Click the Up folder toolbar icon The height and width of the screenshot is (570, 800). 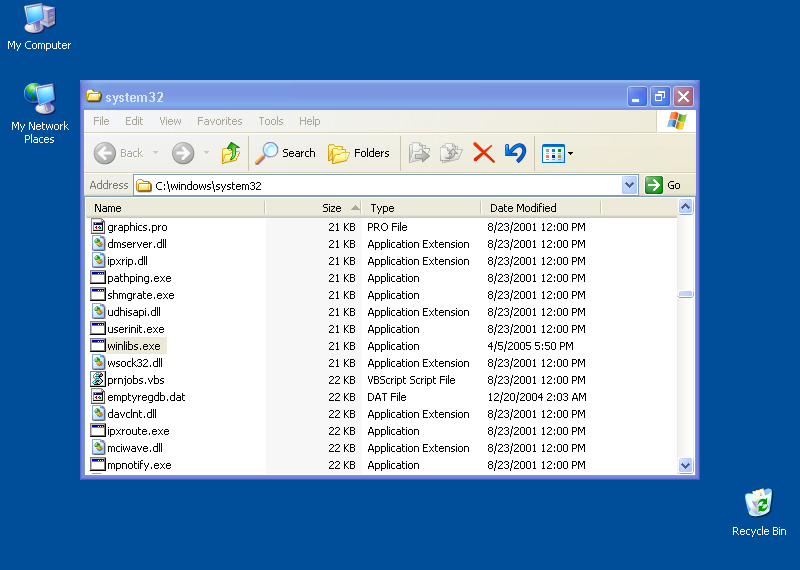pyautogui.click(x=231, y=153)
